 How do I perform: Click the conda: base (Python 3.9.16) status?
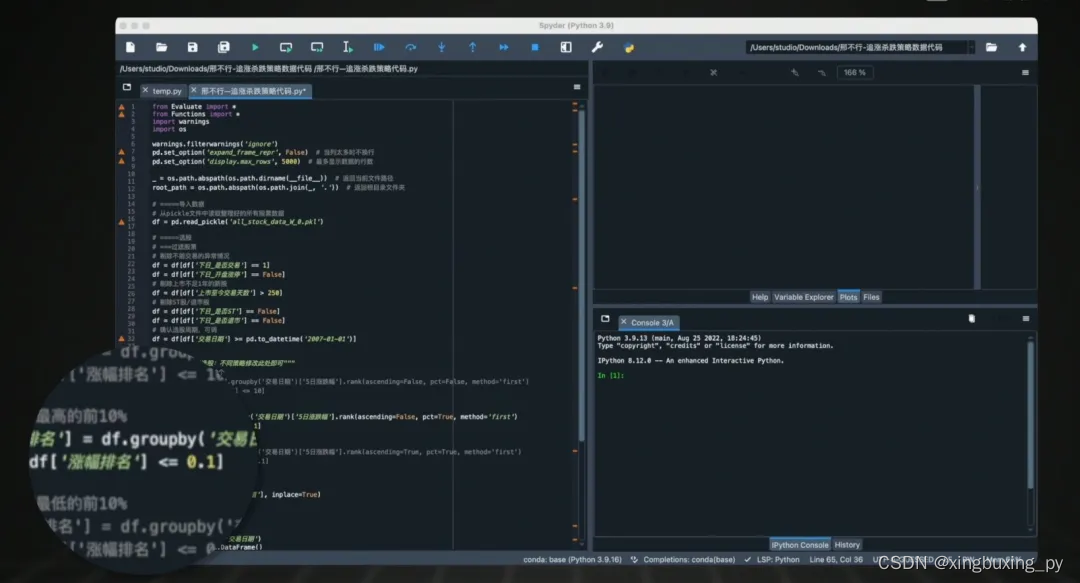coord(572,560)
